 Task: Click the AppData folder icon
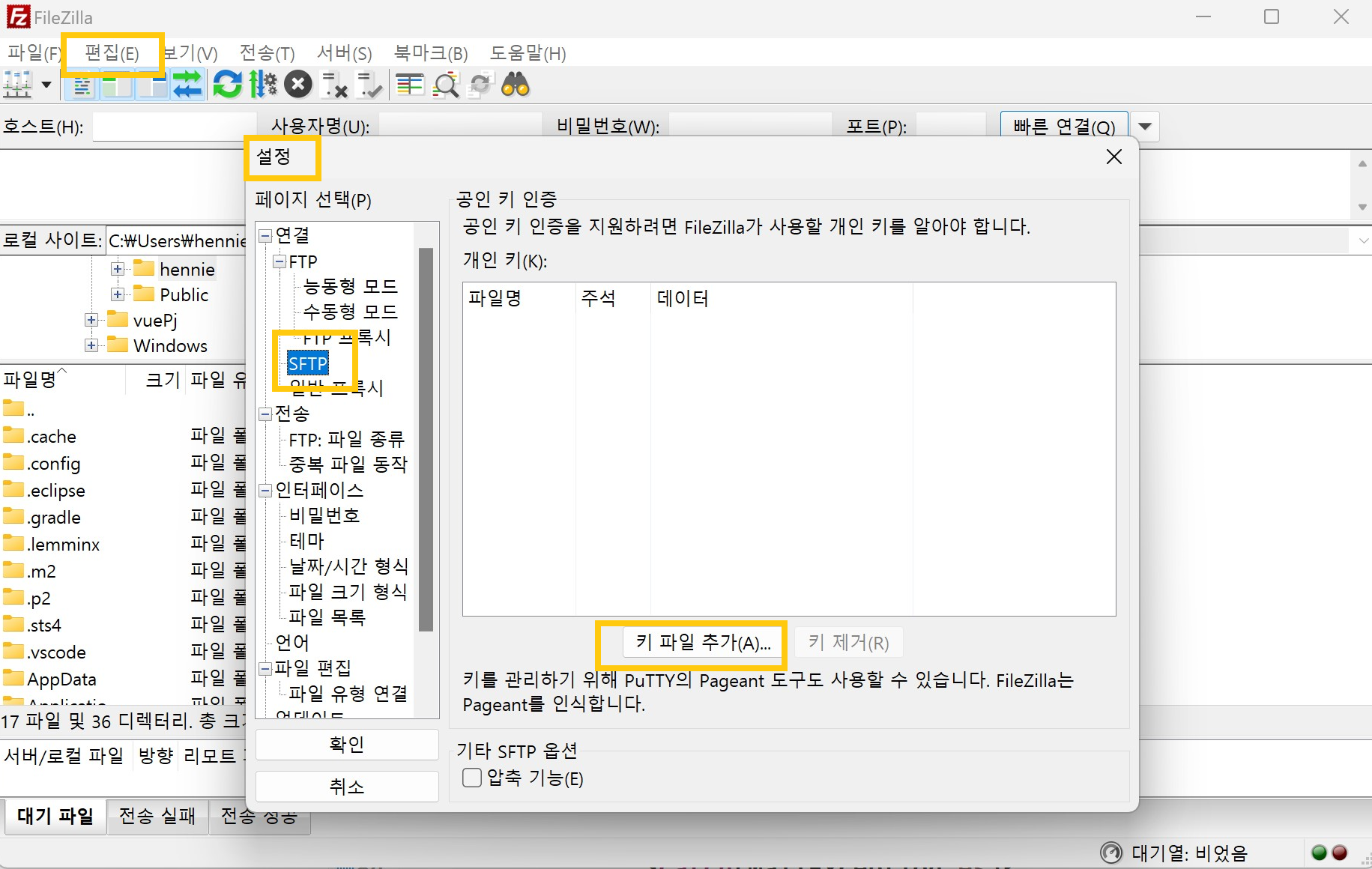tap(13, 678)
